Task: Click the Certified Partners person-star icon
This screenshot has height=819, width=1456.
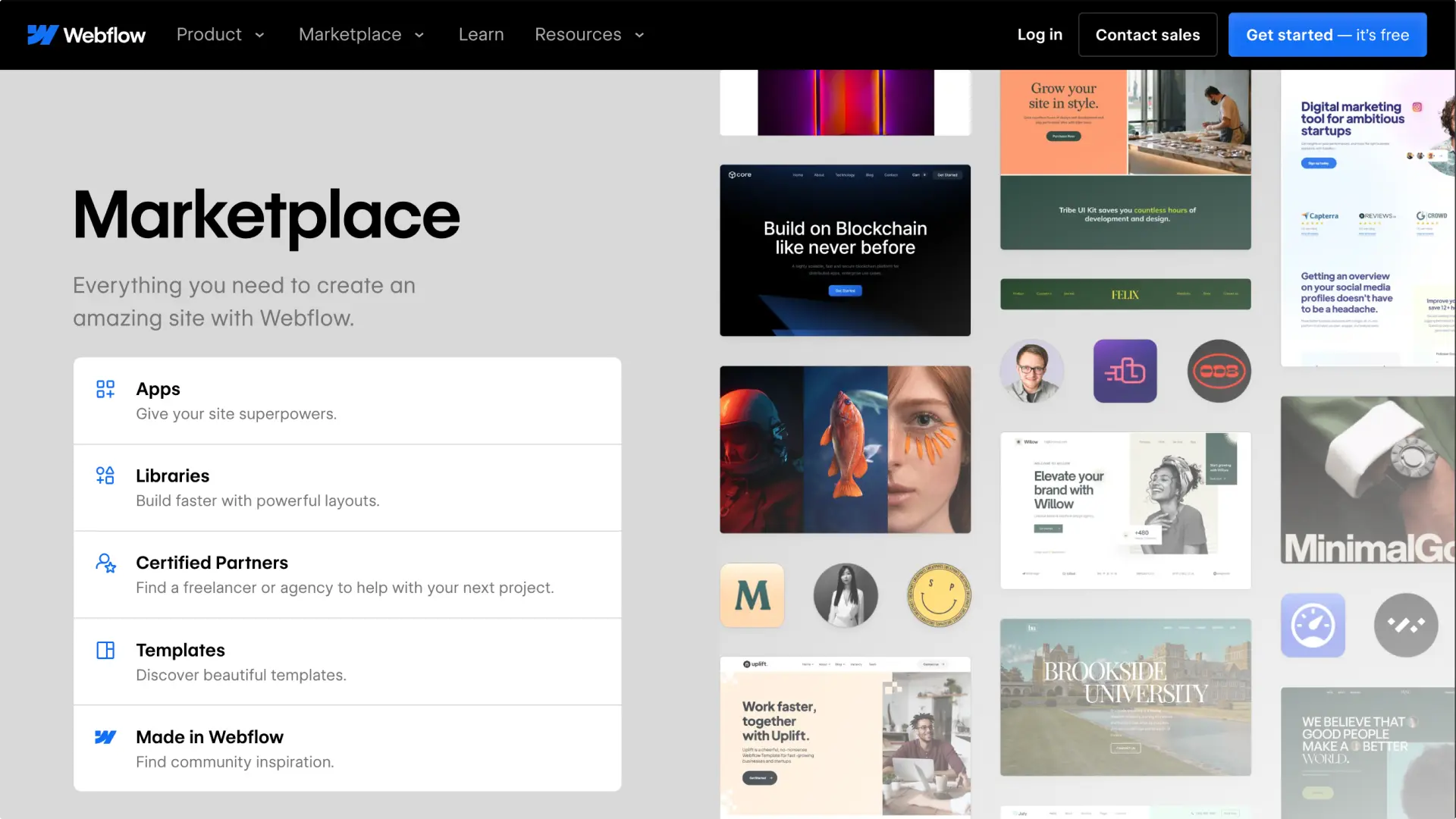Action: 105,563
